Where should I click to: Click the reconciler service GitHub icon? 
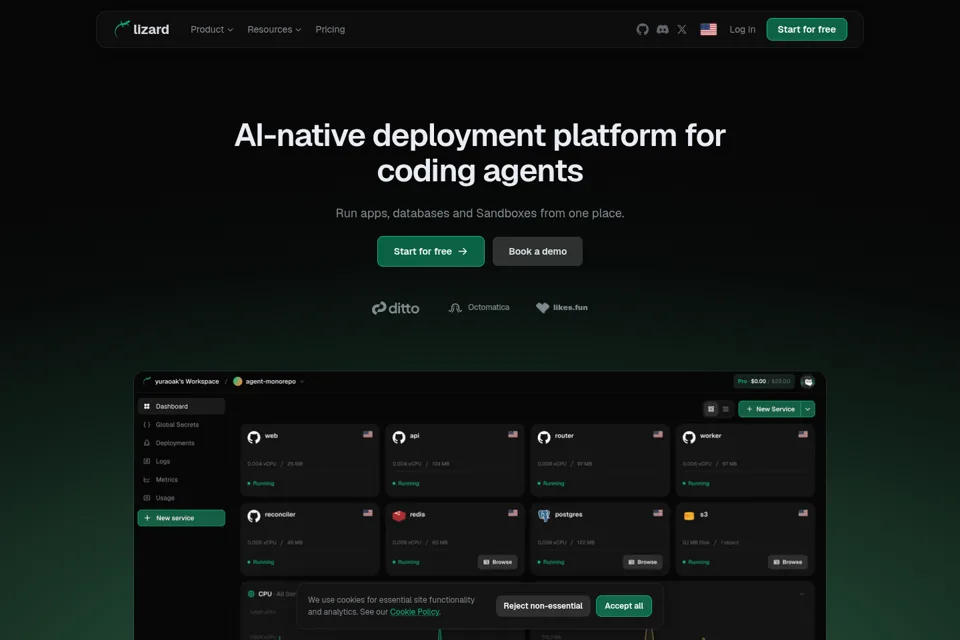(253, 516)
